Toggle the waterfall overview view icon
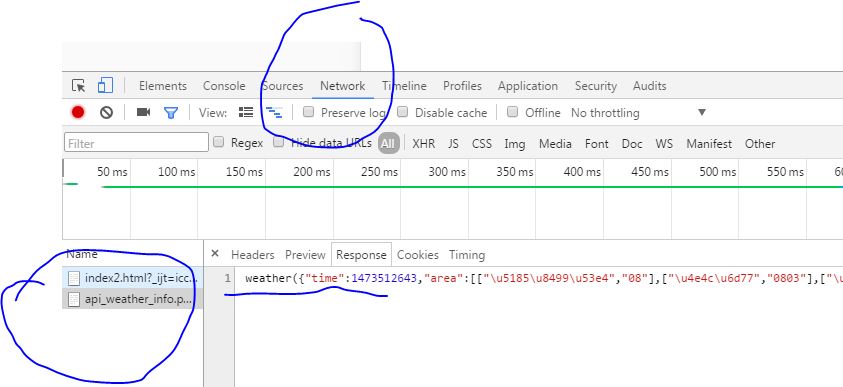 coord(274,112)
